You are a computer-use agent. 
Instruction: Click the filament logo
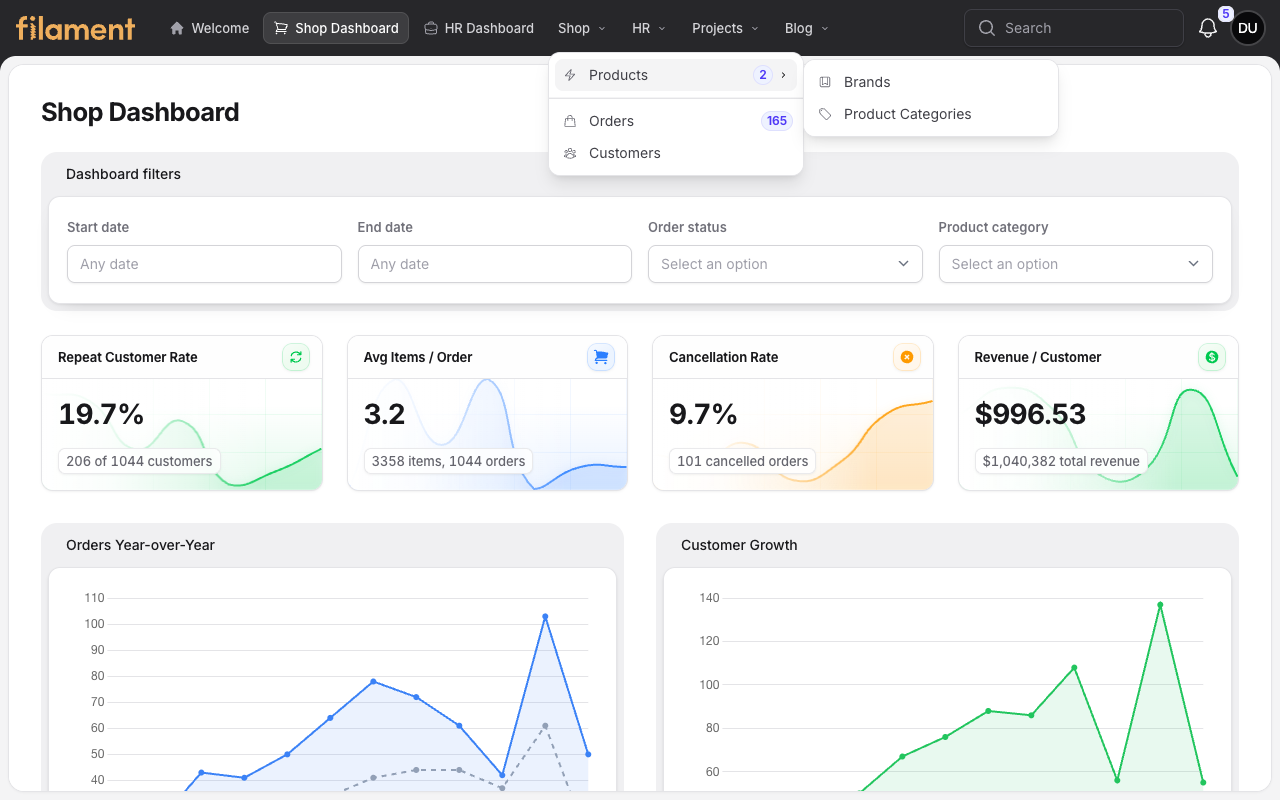76,28
